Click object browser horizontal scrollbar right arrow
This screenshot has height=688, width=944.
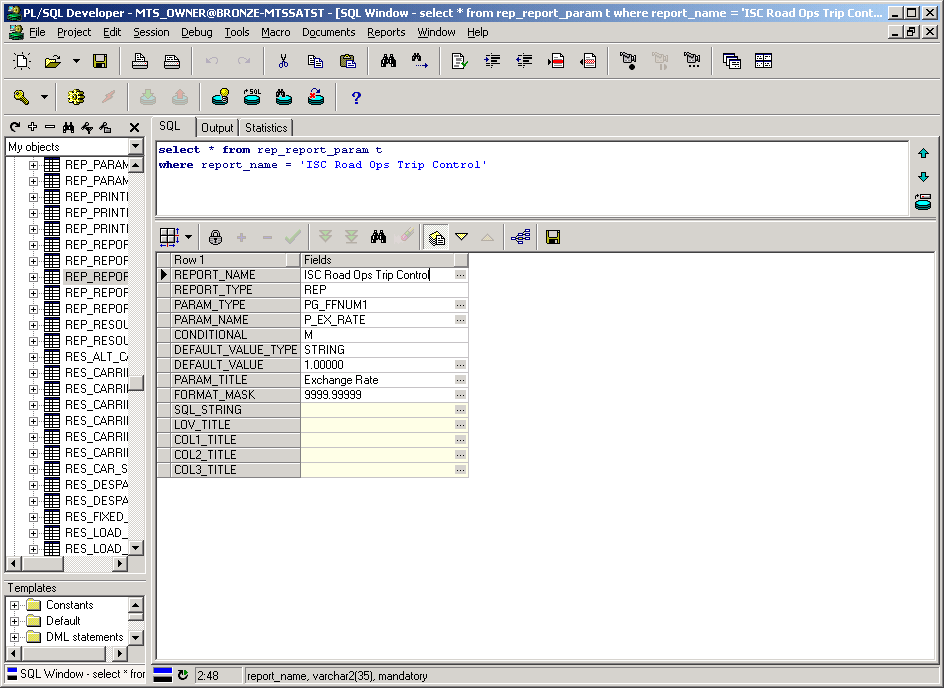coord(120,563)
